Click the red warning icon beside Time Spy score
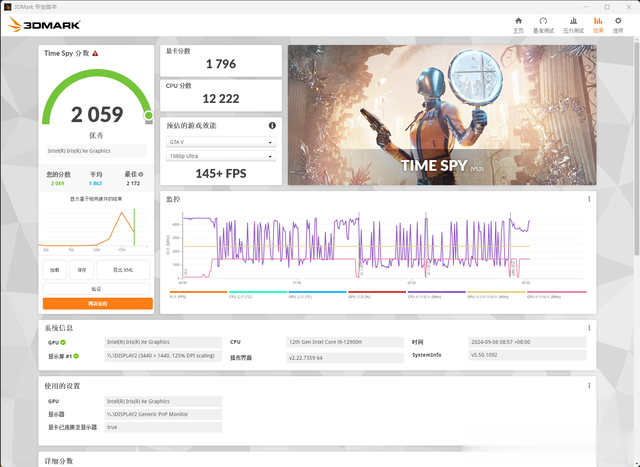 coord(95,53)
